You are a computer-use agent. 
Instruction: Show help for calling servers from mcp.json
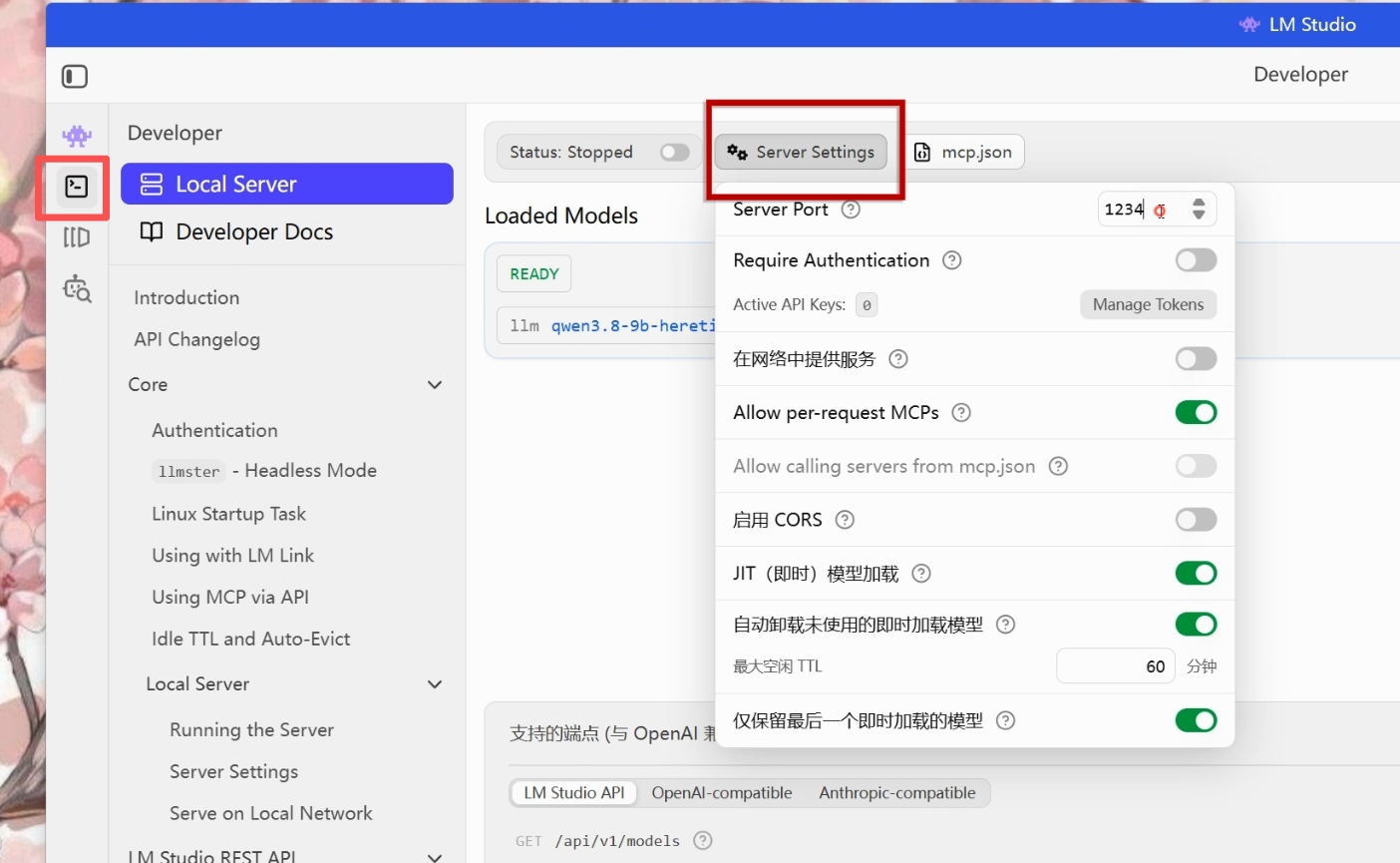coord(1059,466)
